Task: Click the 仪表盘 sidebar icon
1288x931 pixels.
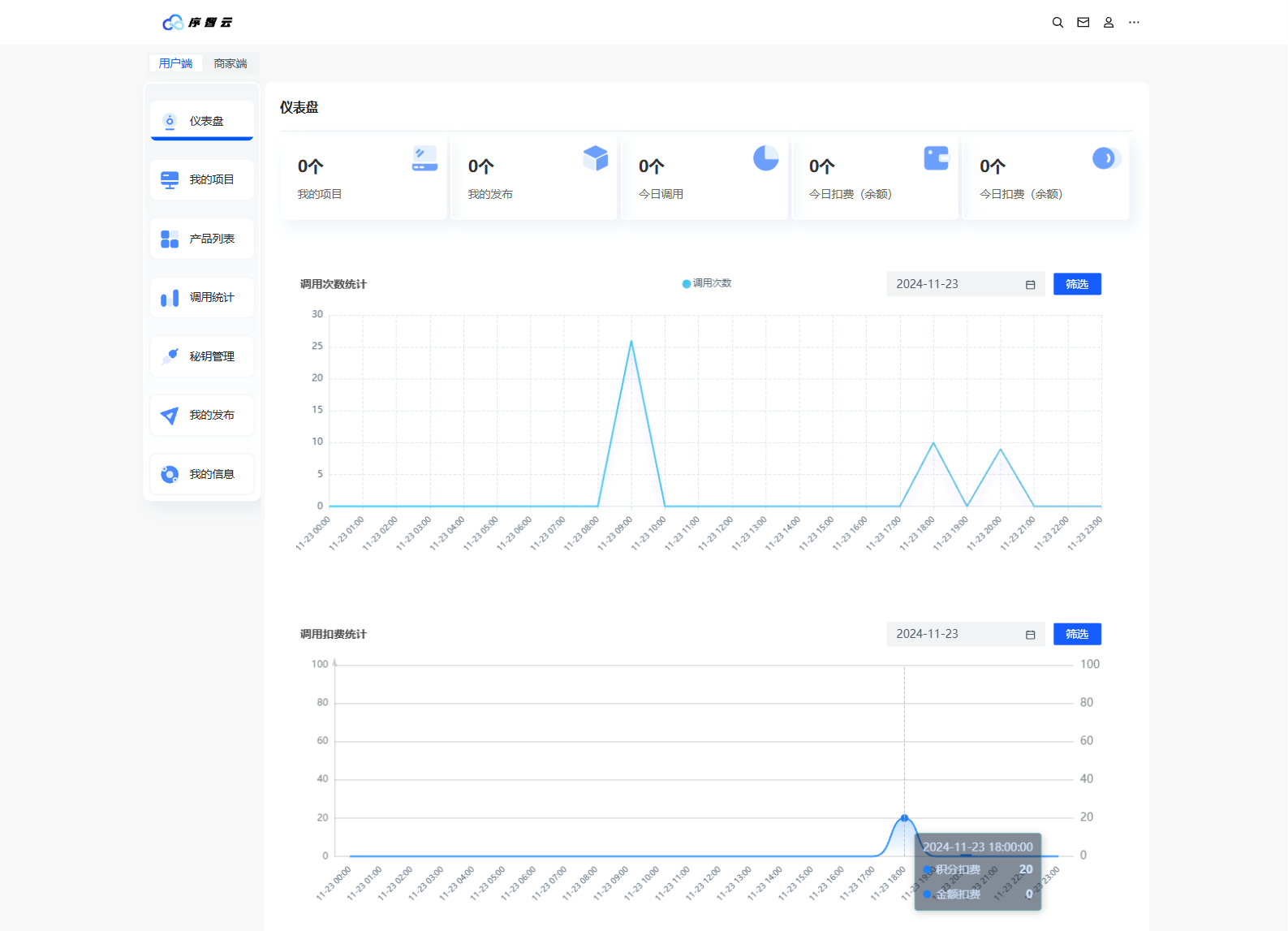Action: pos(170,121)
